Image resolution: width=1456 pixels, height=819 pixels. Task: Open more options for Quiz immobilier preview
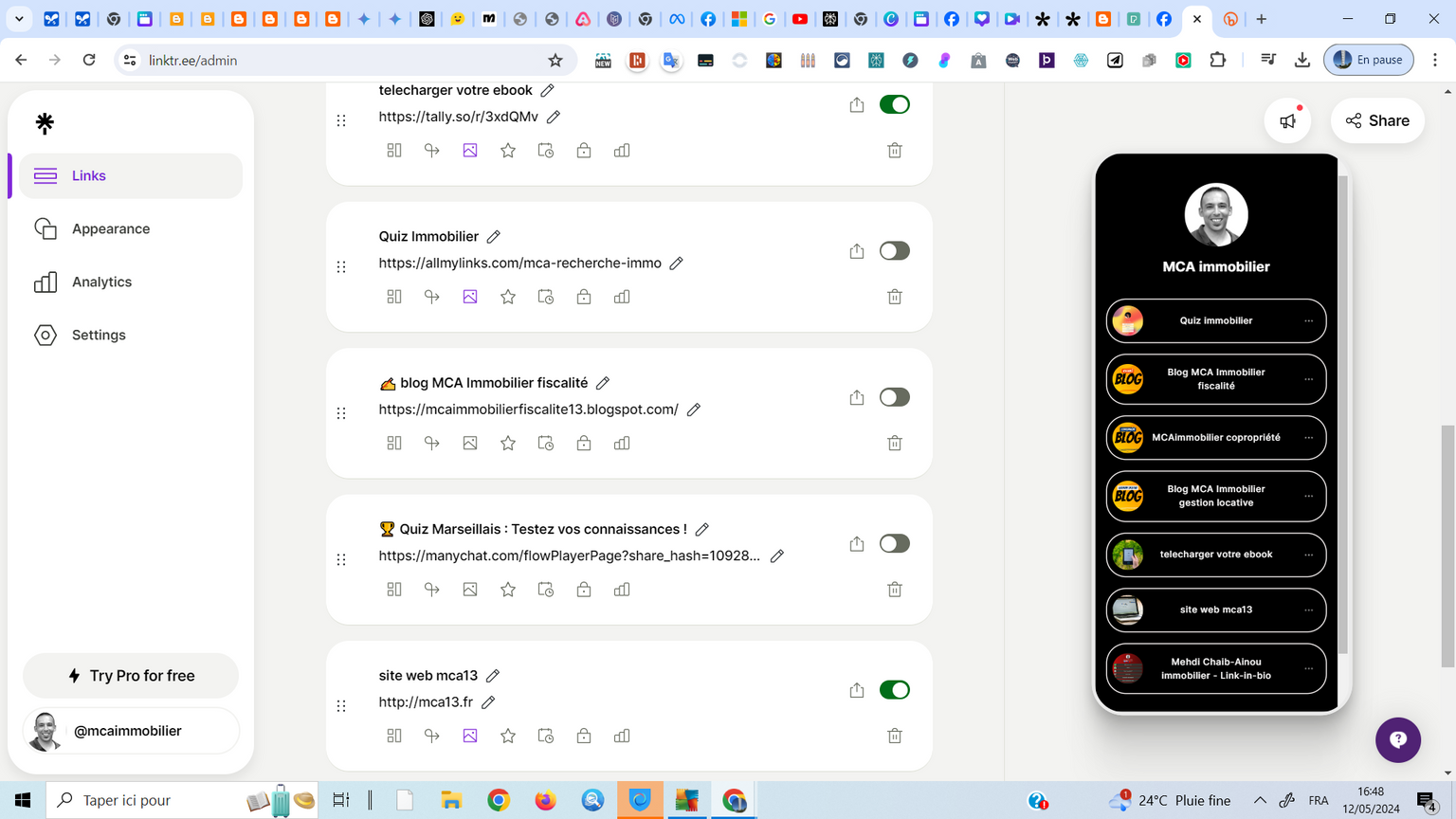[1309, 321]
